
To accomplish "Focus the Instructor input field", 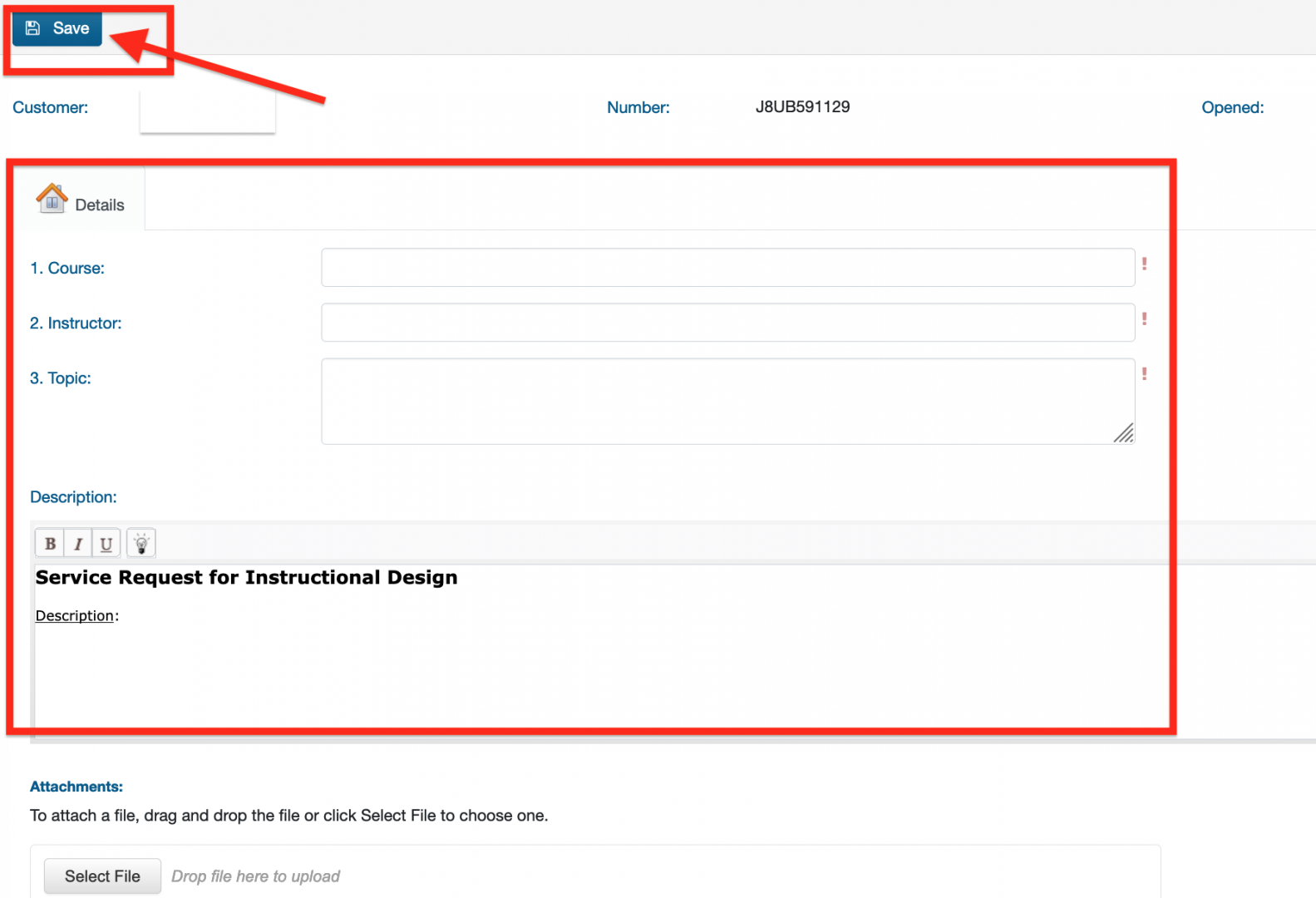I will (x=727, y=323).
